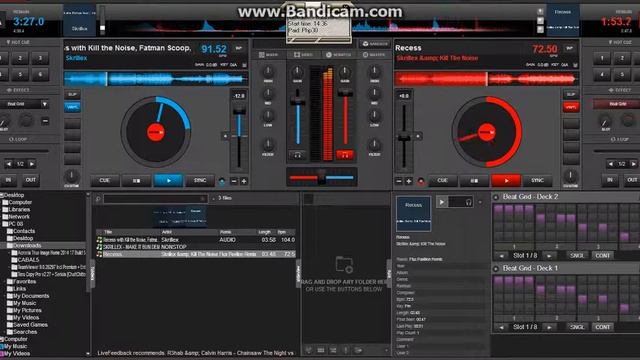The width and height of the screenshot is (640, 360).
Task: Halve the loop length on left deck
Action: [x=9, y=164]
